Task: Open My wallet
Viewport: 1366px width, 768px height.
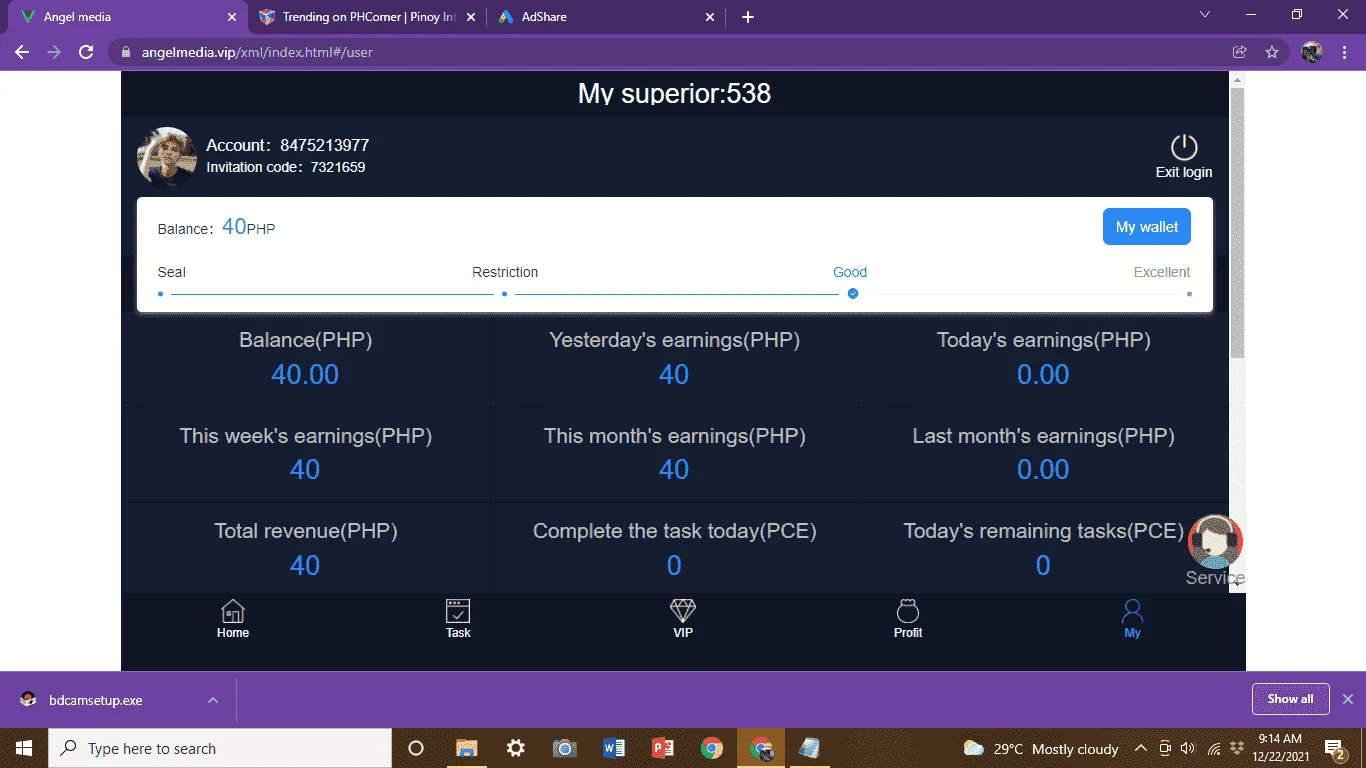Action: point(1147,227)
